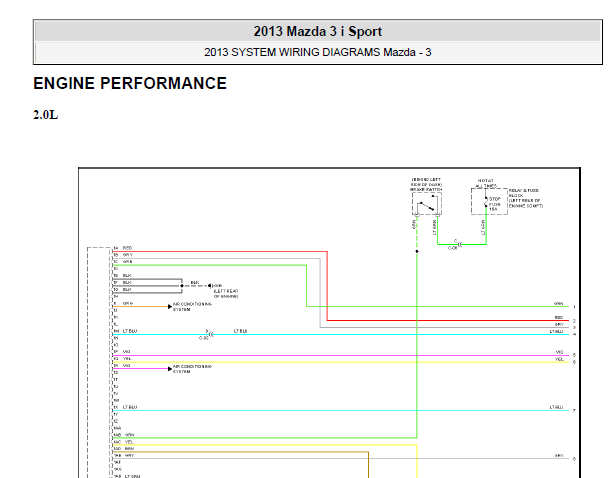Click the "GRY" label at pin 1B
This screenshot has height=478, width=610.
pyautogui.click(x=127, y=255)
